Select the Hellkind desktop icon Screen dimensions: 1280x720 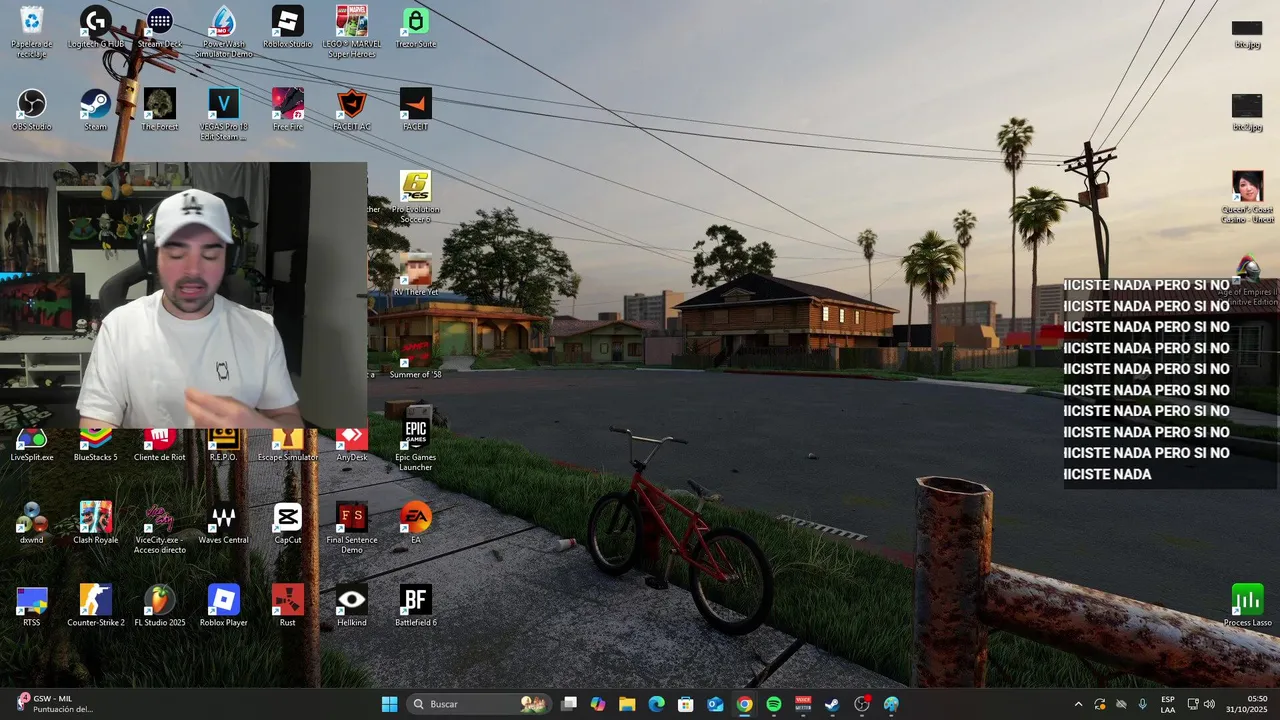tap(352, 606)
